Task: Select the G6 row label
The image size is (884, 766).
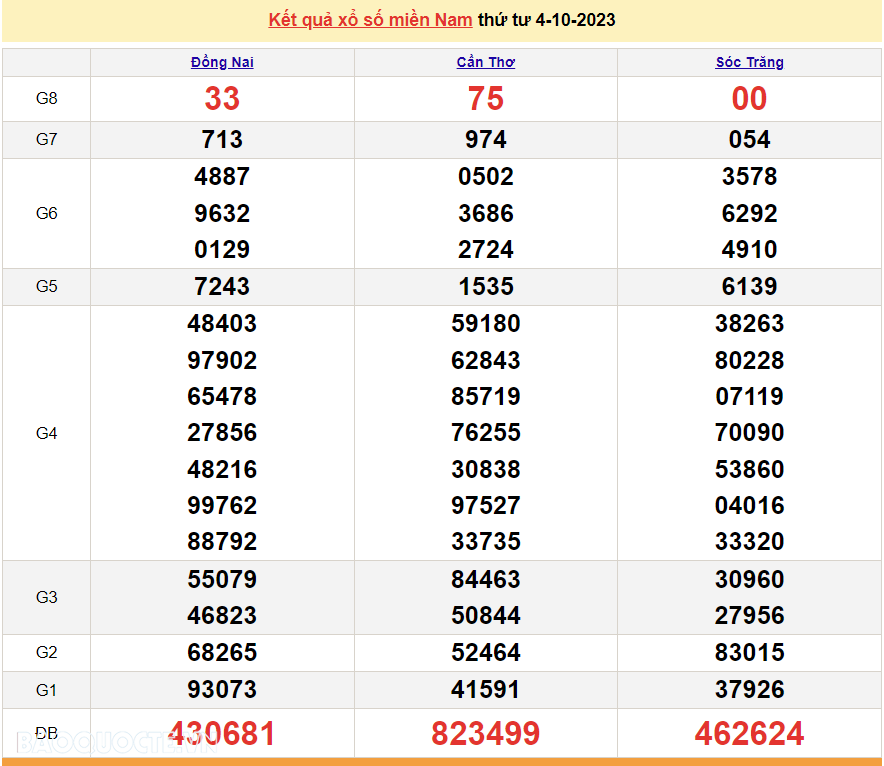Action: (x=46, y=213)
